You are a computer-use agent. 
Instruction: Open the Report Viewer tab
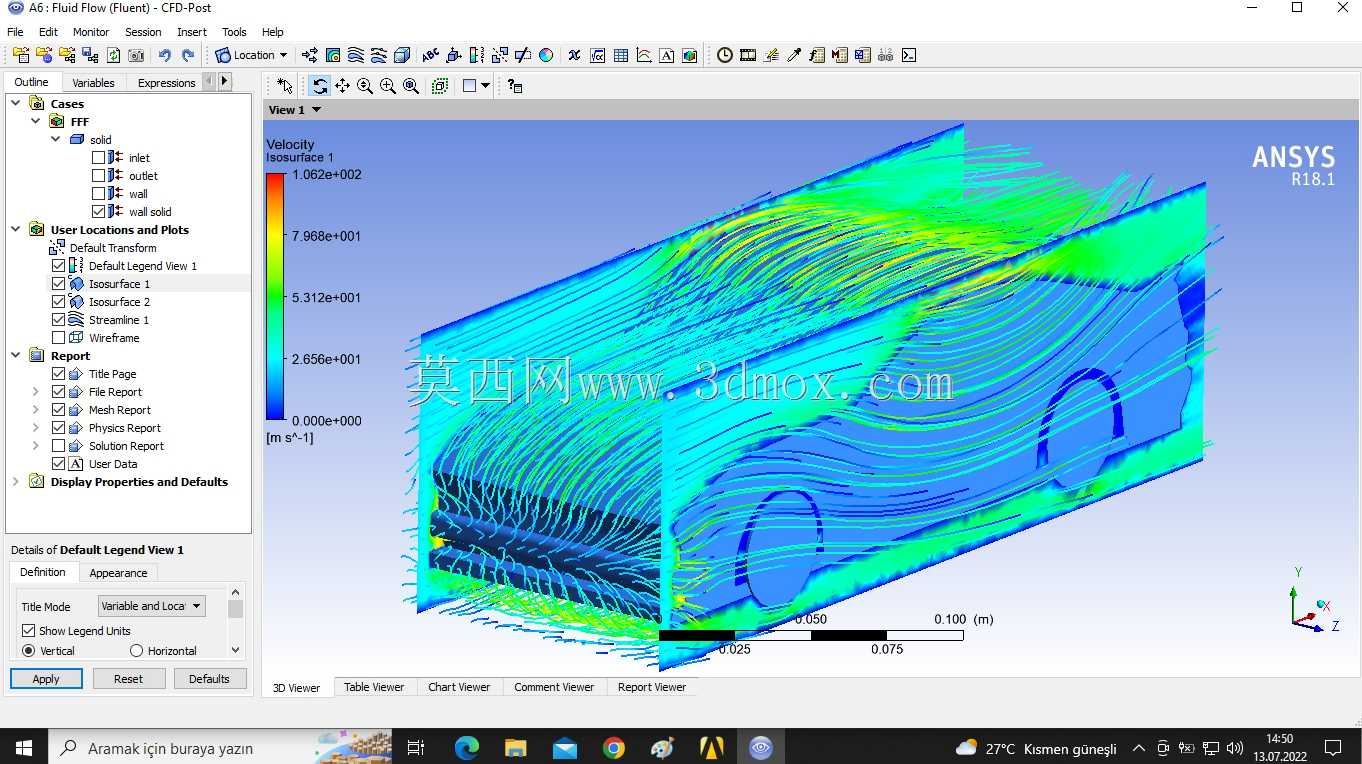click(x=652, y=687)
